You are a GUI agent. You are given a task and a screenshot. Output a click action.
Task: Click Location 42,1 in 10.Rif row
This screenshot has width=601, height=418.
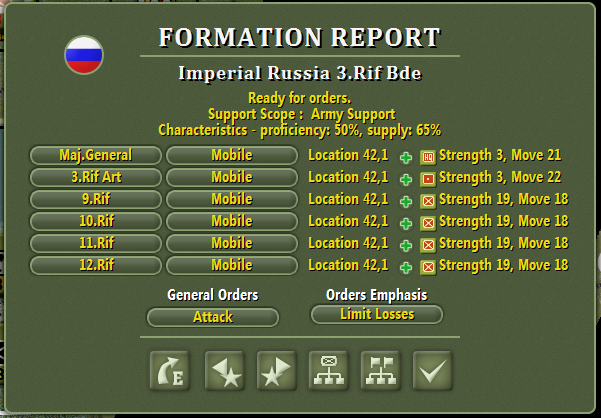coord(348,221)
